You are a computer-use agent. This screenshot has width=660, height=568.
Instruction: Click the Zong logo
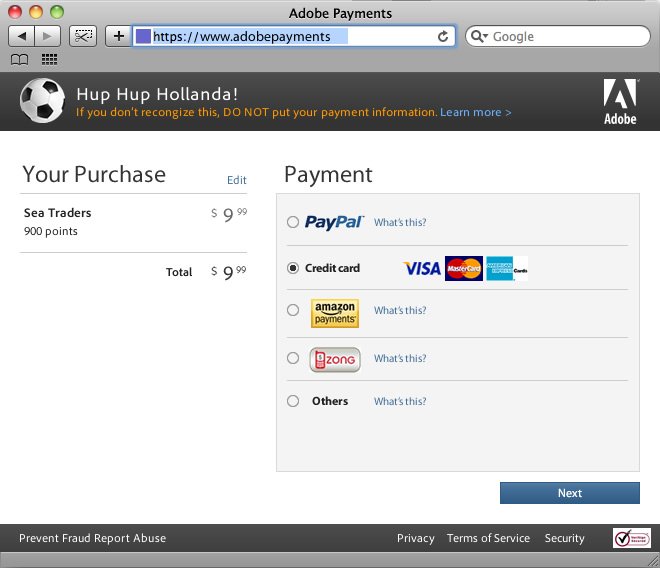pos(335,360)
